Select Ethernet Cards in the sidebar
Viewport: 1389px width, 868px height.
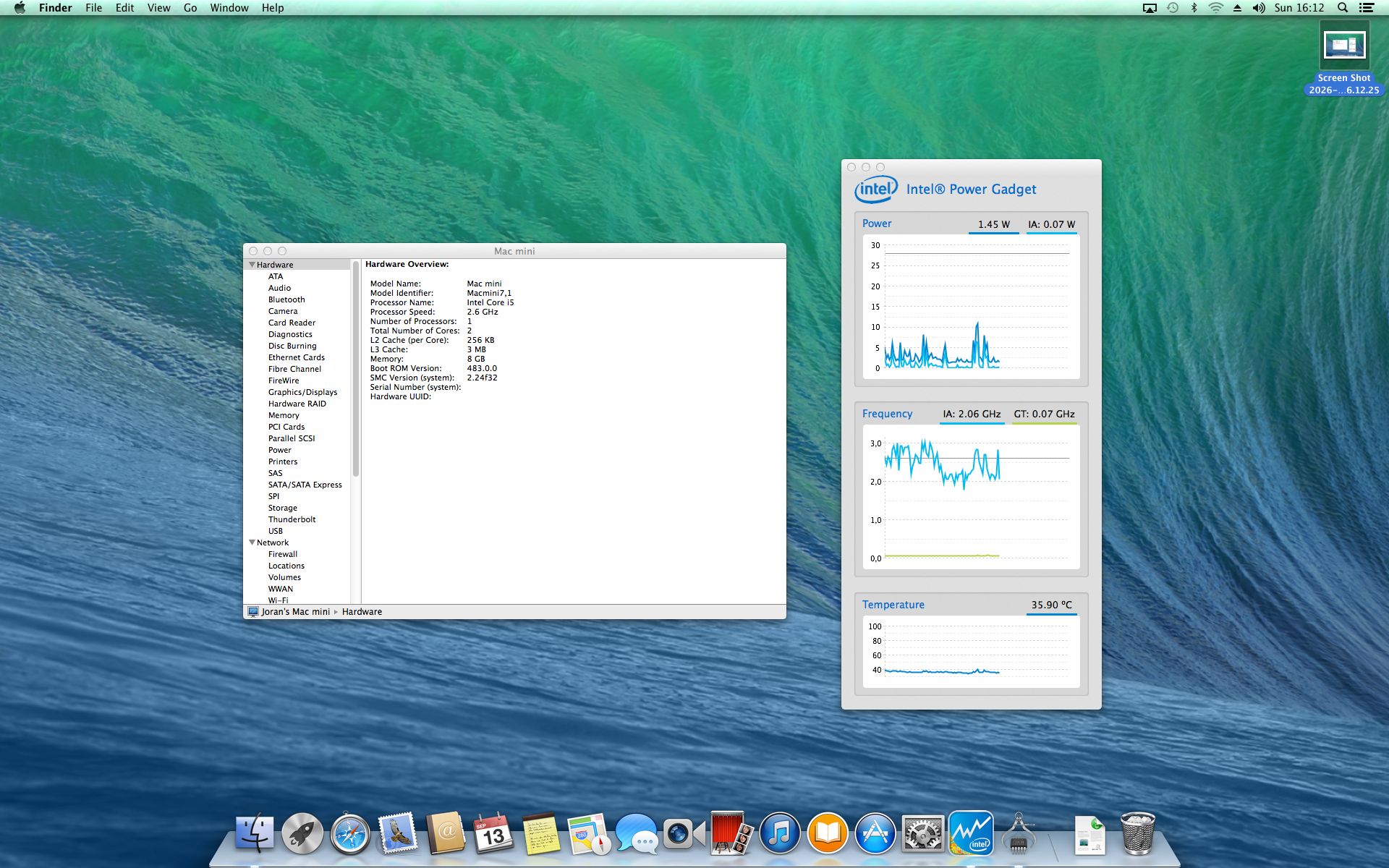[x=297, y=357]
